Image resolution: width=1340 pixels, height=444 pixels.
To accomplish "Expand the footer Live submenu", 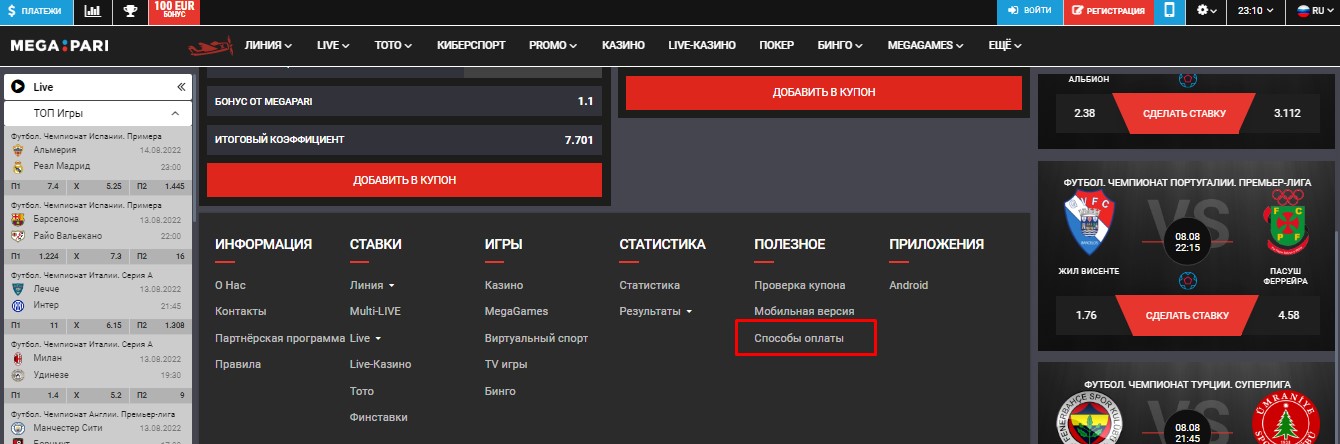I will [365, 338].
